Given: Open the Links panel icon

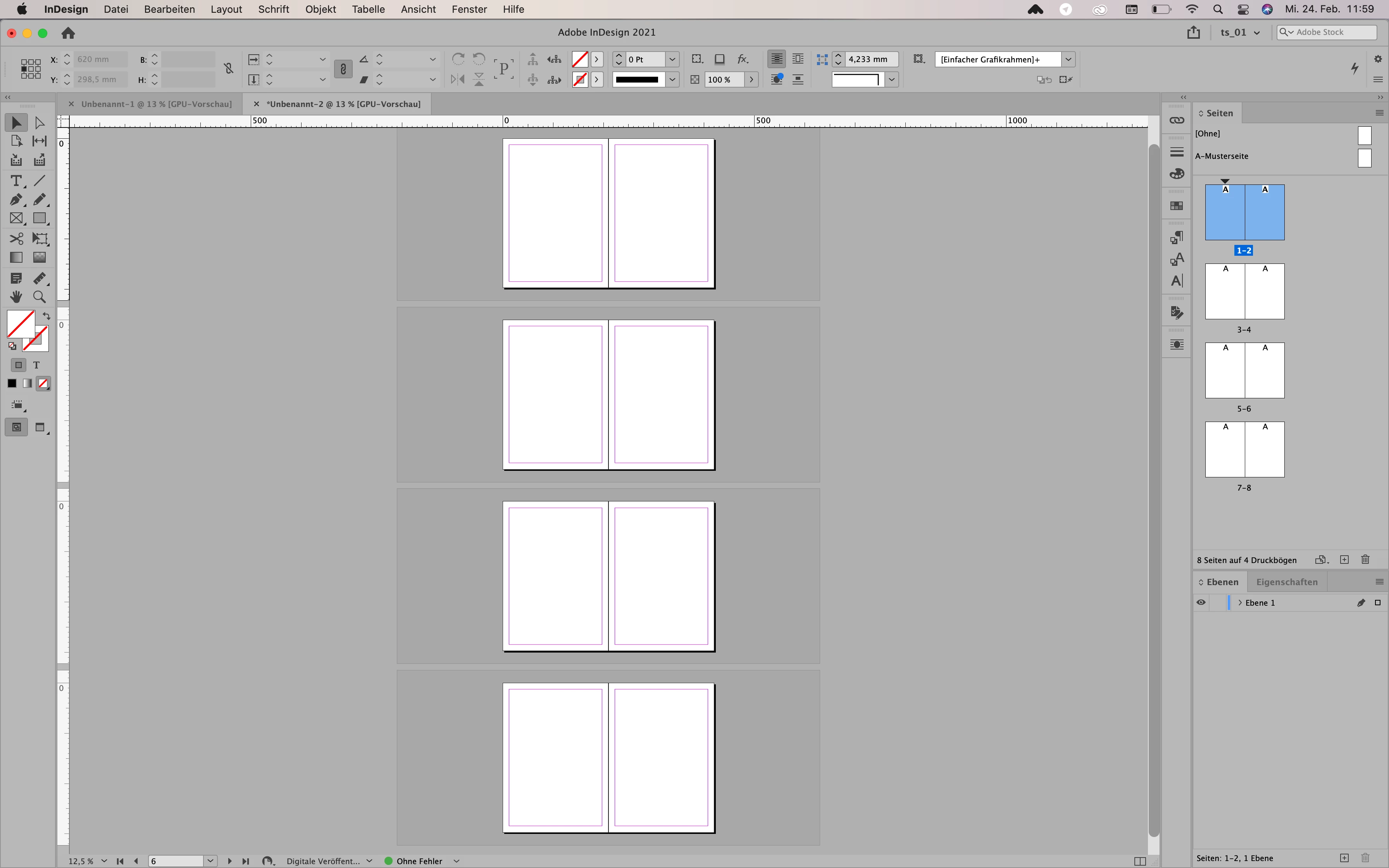Looking at the screenshot, I should 1177,121.
